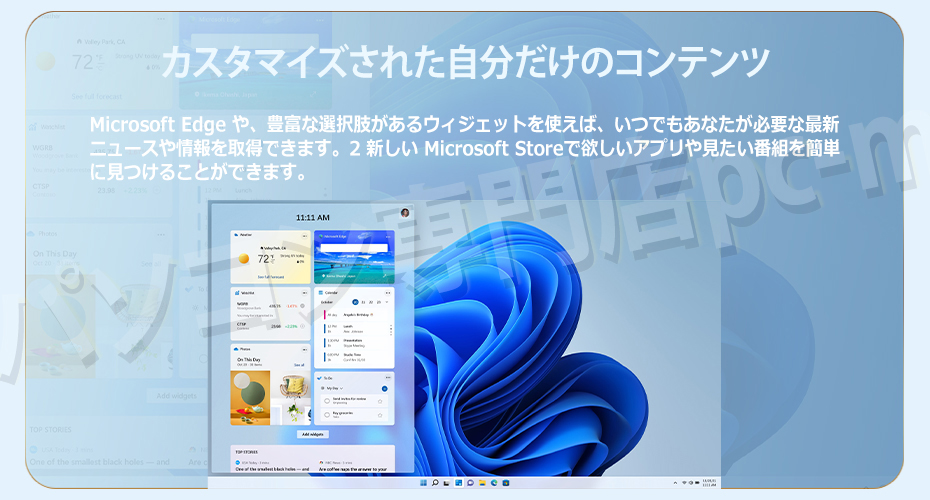Click the sun weather icon
This screenshot has width=930, height=500.
coord(244,259)
